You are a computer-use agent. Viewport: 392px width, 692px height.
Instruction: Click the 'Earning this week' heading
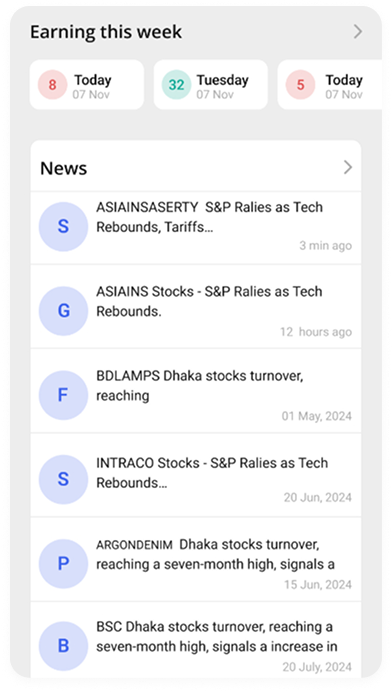tap(106, 32)
